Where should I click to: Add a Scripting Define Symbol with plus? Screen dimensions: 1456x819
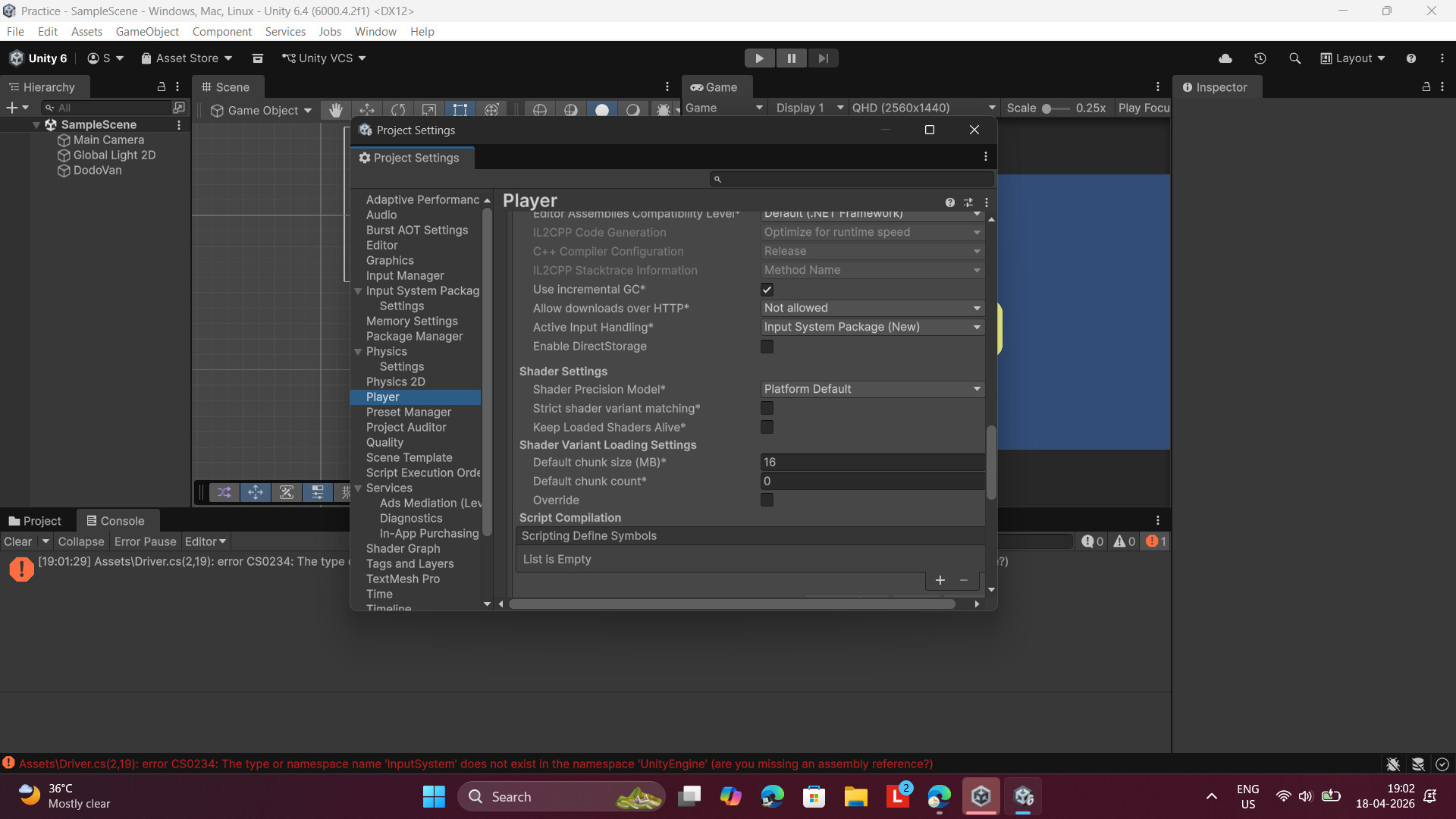click(940, 580)
